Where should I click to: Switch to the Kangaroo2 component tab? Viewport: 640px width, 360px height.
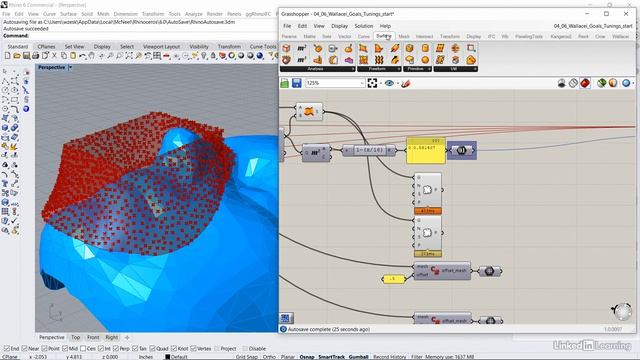(x=561, y=36)
